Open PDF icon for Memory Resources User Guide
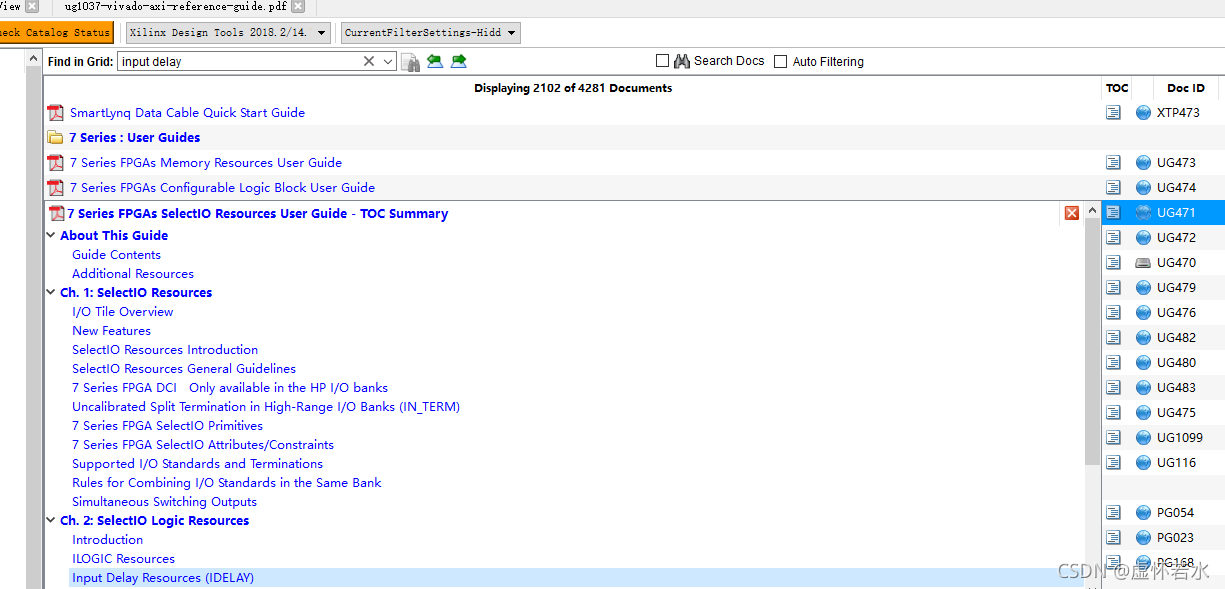Viewport: 1225px width, 589px height. point(56,163)
